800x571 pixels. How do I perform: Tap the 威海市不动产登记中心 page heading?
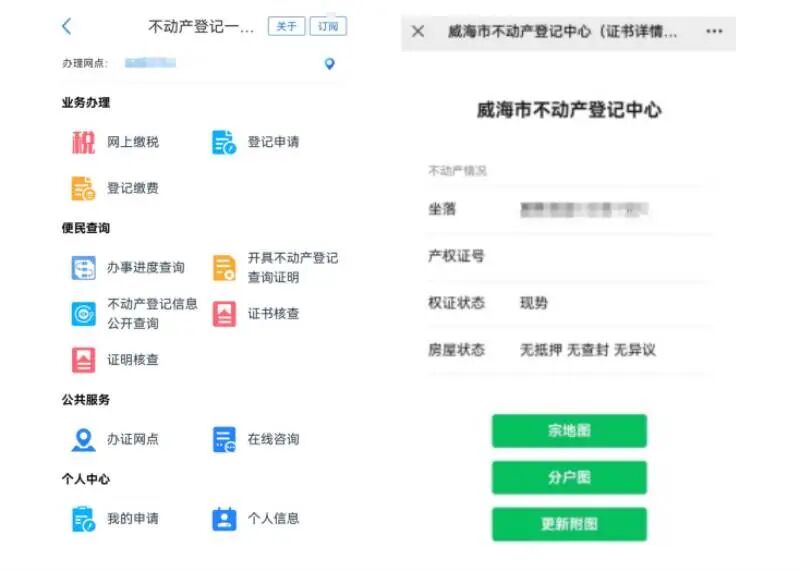tap(569, 110)
